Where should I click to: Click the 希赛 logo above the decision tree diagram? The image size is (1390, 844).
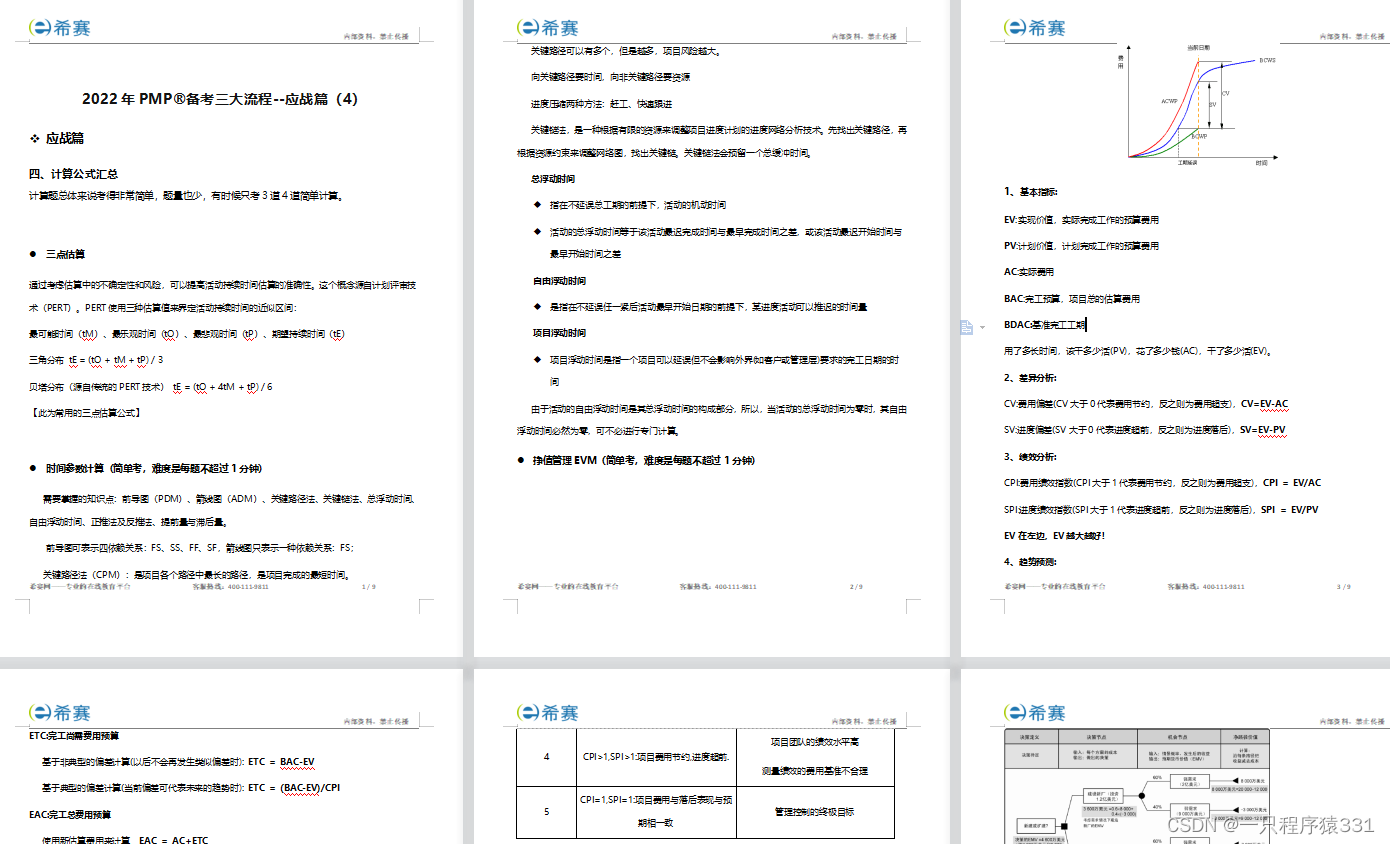1036,712
